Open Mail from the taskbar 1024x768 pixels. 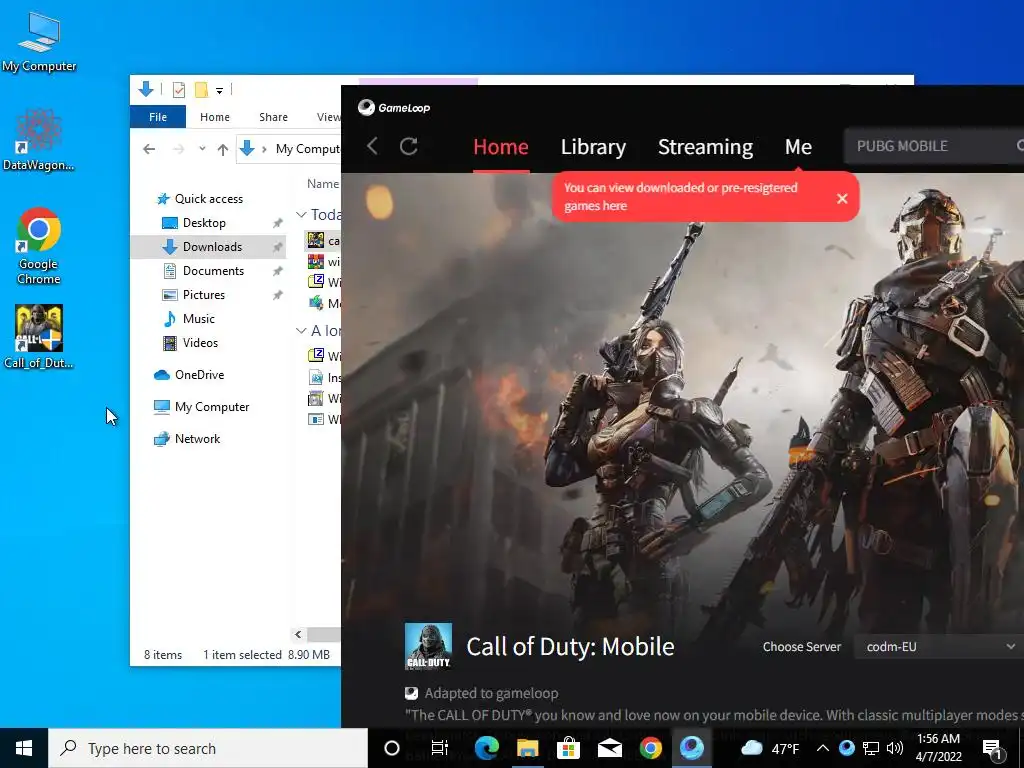click(610, 748)
